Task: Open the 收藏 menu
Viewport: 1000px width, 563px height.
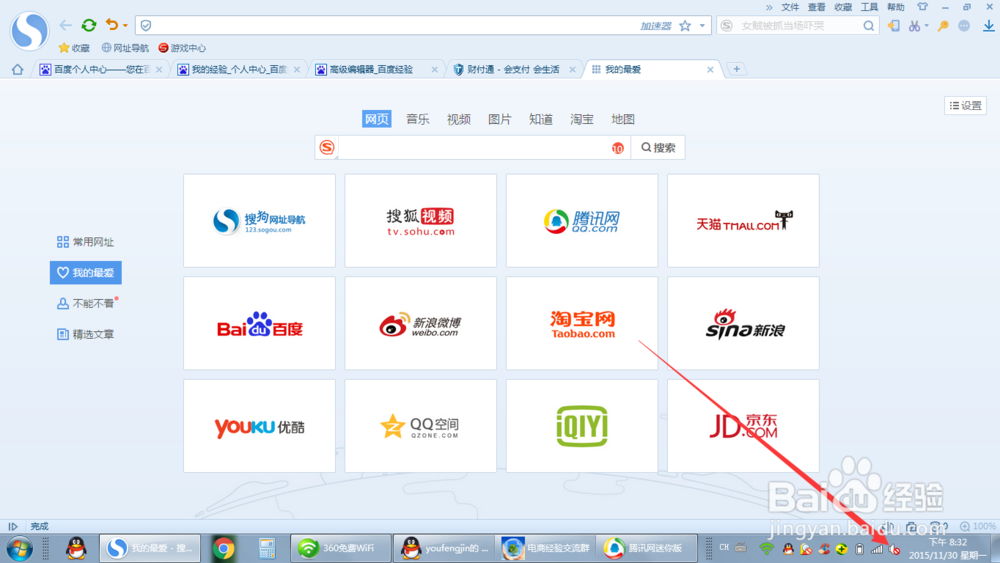Action: (843, 7)
